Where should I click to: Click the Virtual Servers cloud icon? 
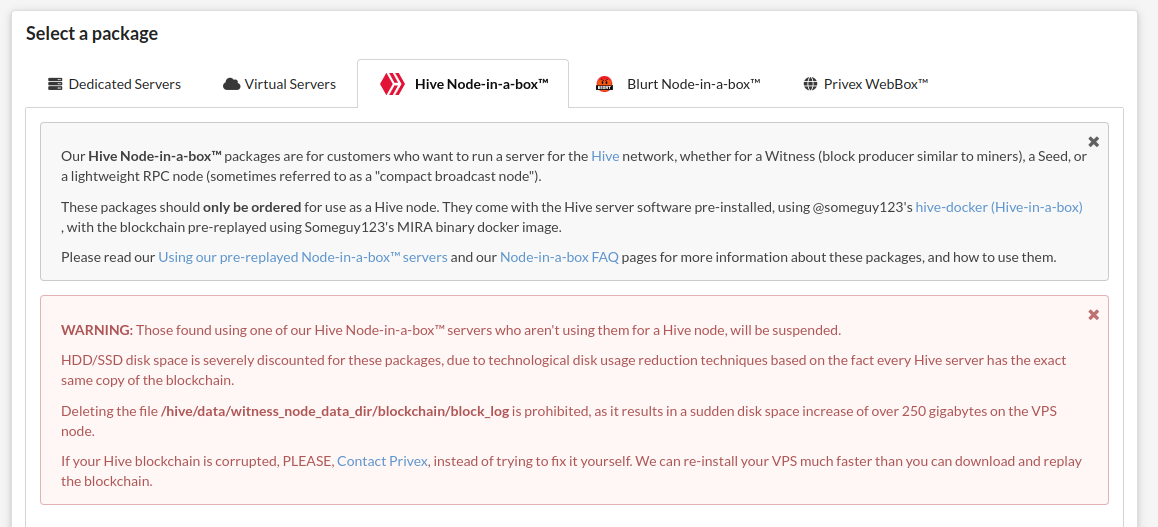[231, 84]
